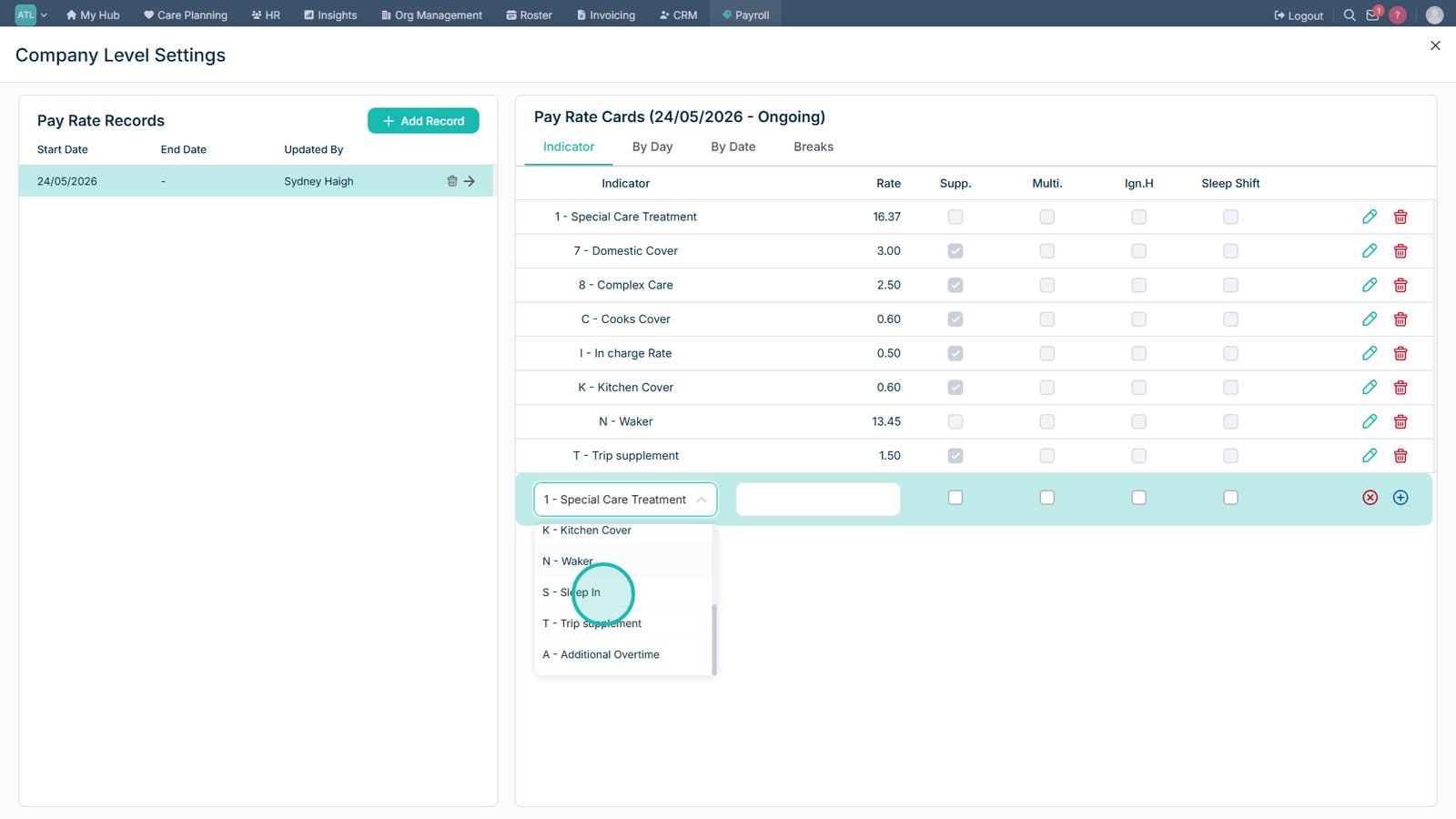Remove the Trip supplement row via trash icon
This screenshot has width=1456, height=819.
[1400, 456]
